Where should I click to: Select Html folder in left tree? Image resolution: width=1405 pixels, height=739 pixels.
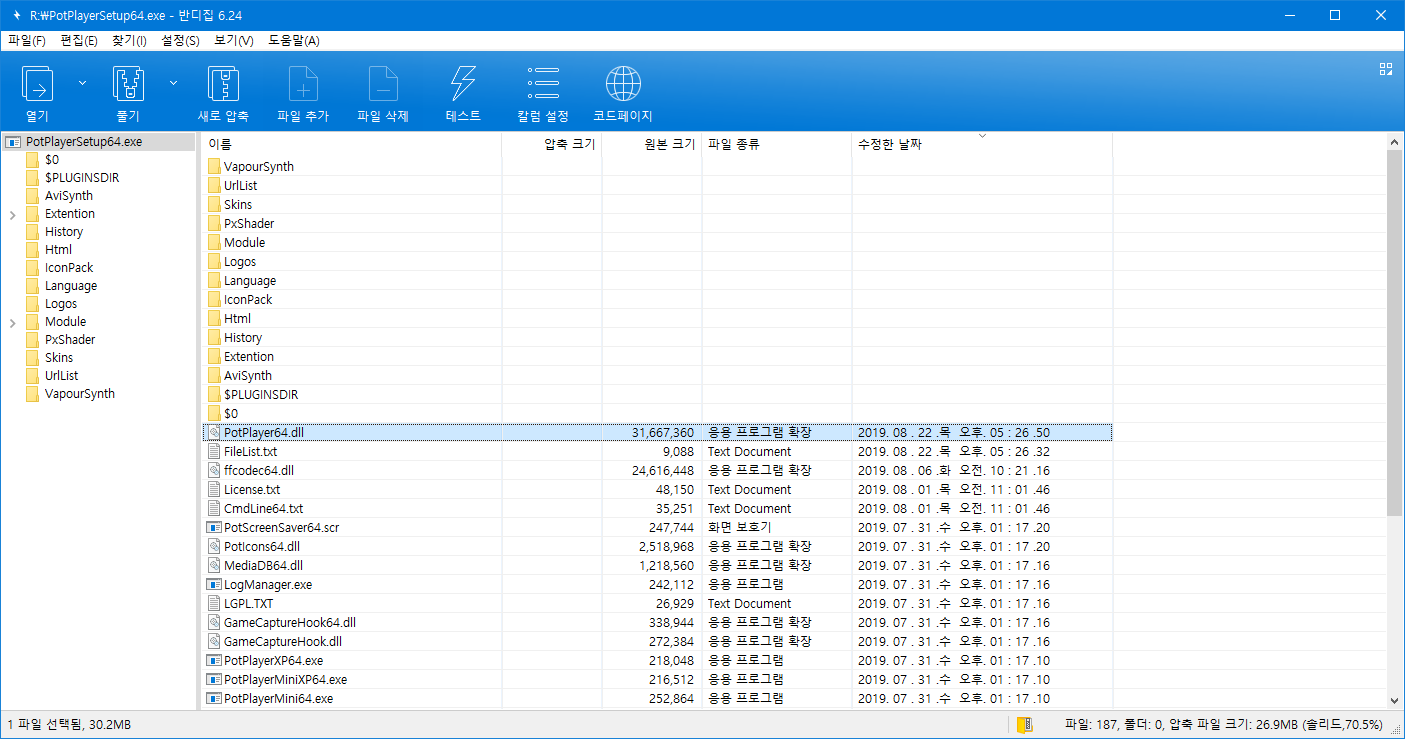click(x=58, y=250)
